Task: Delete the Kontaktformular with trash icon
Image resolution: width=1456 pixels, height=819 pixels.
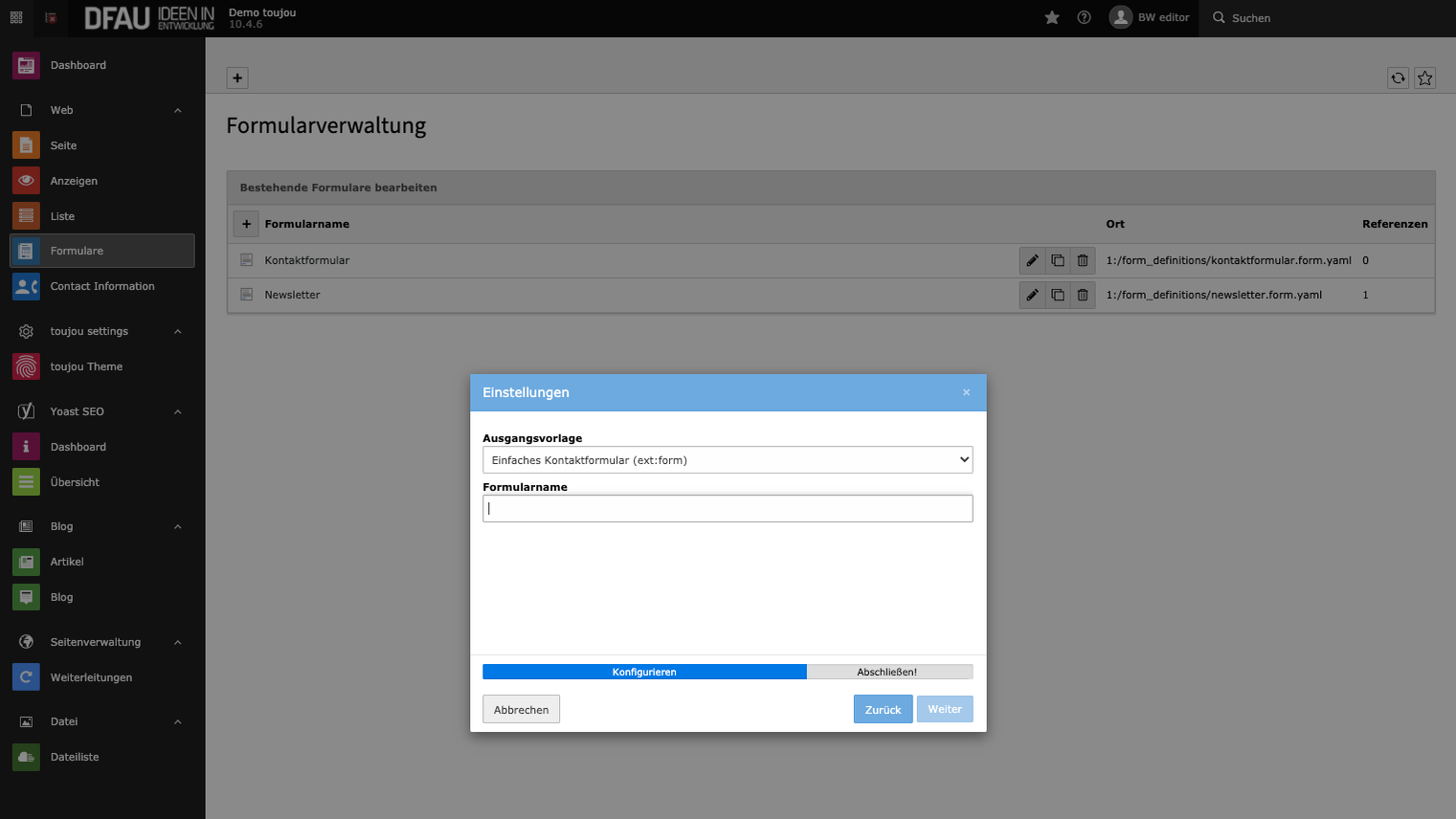Action: coord(1082,260)
